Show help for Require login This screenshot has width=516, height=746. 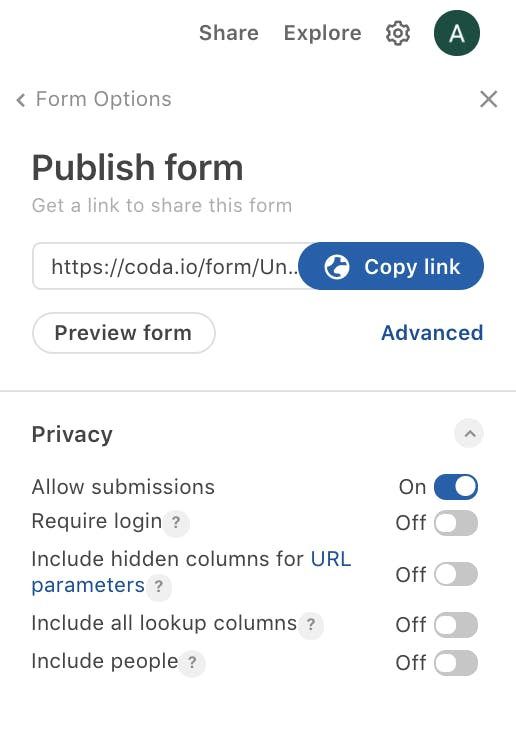176,522
